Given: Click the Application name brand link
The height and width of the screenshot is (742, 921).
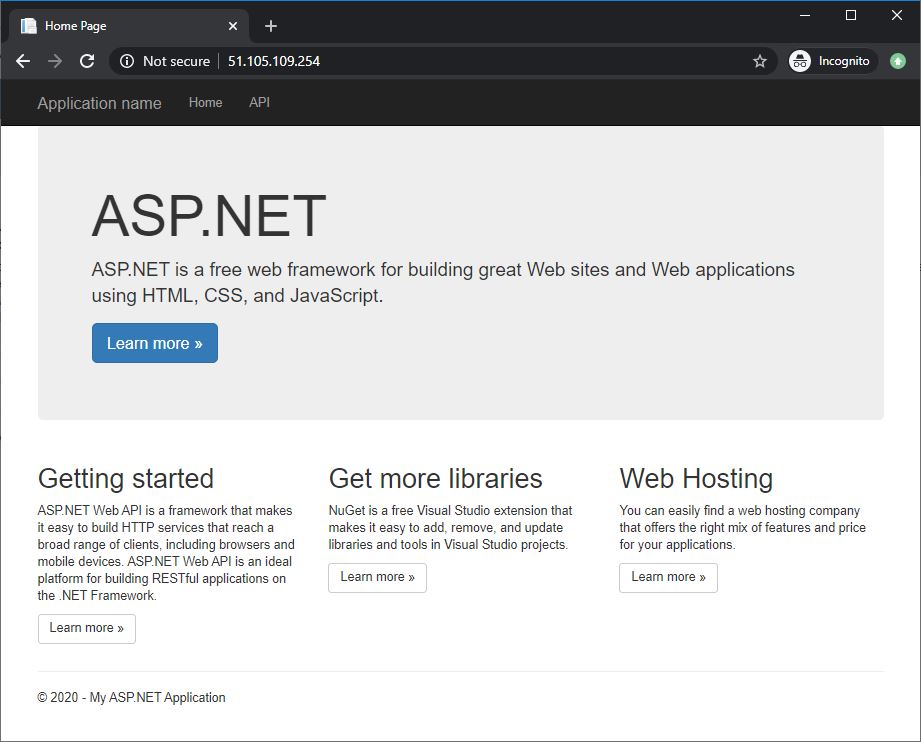Looking at the screenshot, I should pyautogui.click(x=99, y=103).
